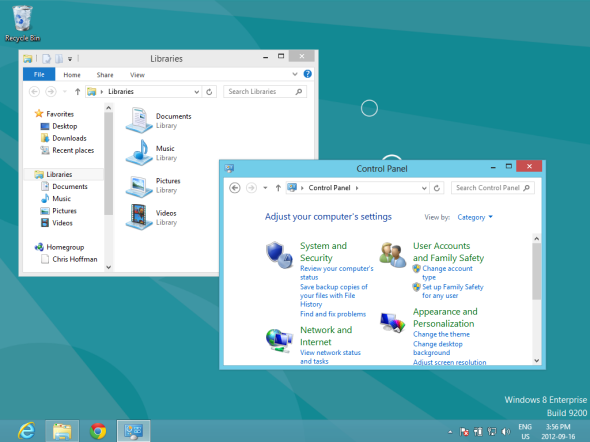Go forward in the Libraries window

coord(51,91)
